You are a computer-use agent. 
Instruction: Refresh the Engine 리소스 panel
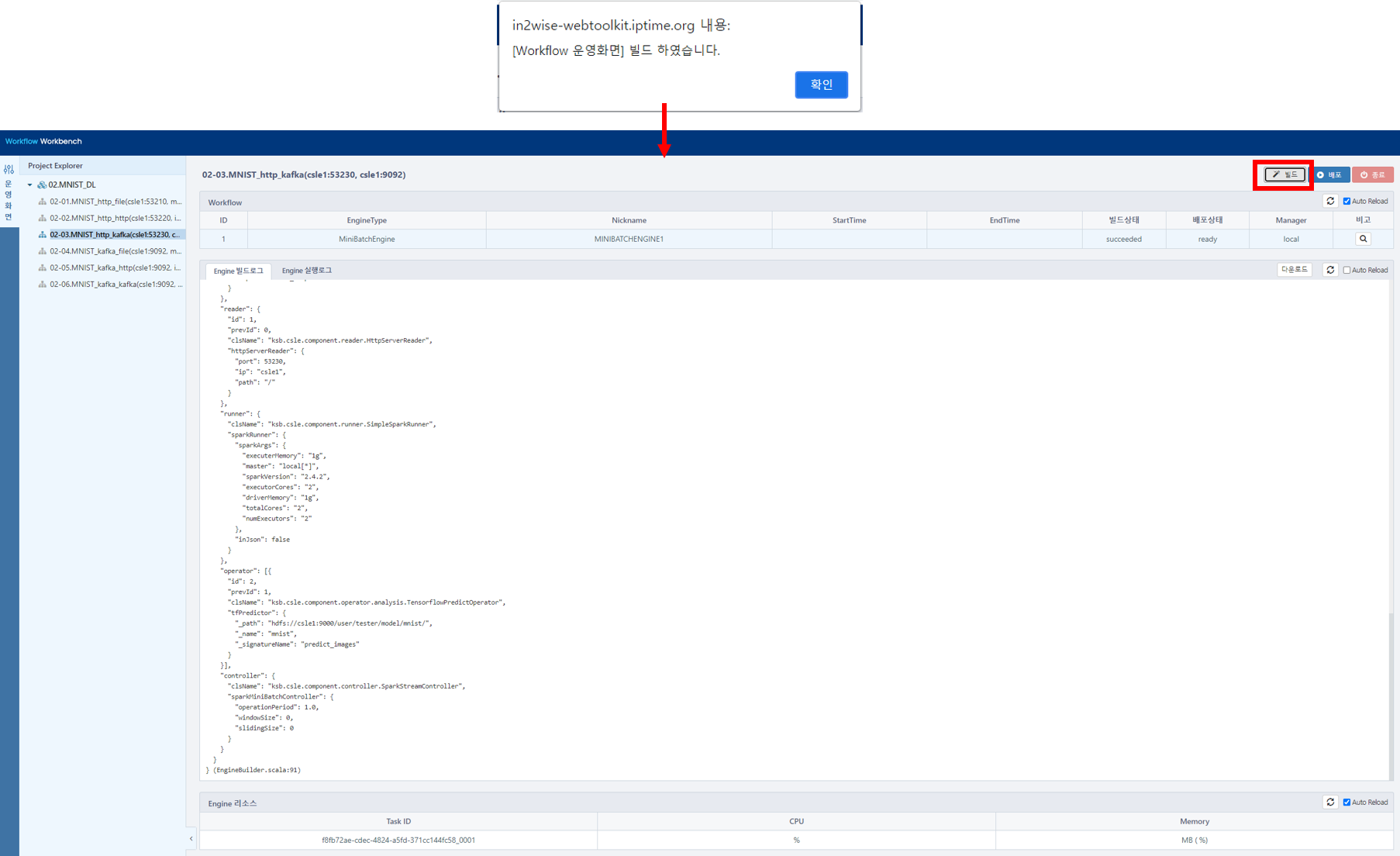1330,802
